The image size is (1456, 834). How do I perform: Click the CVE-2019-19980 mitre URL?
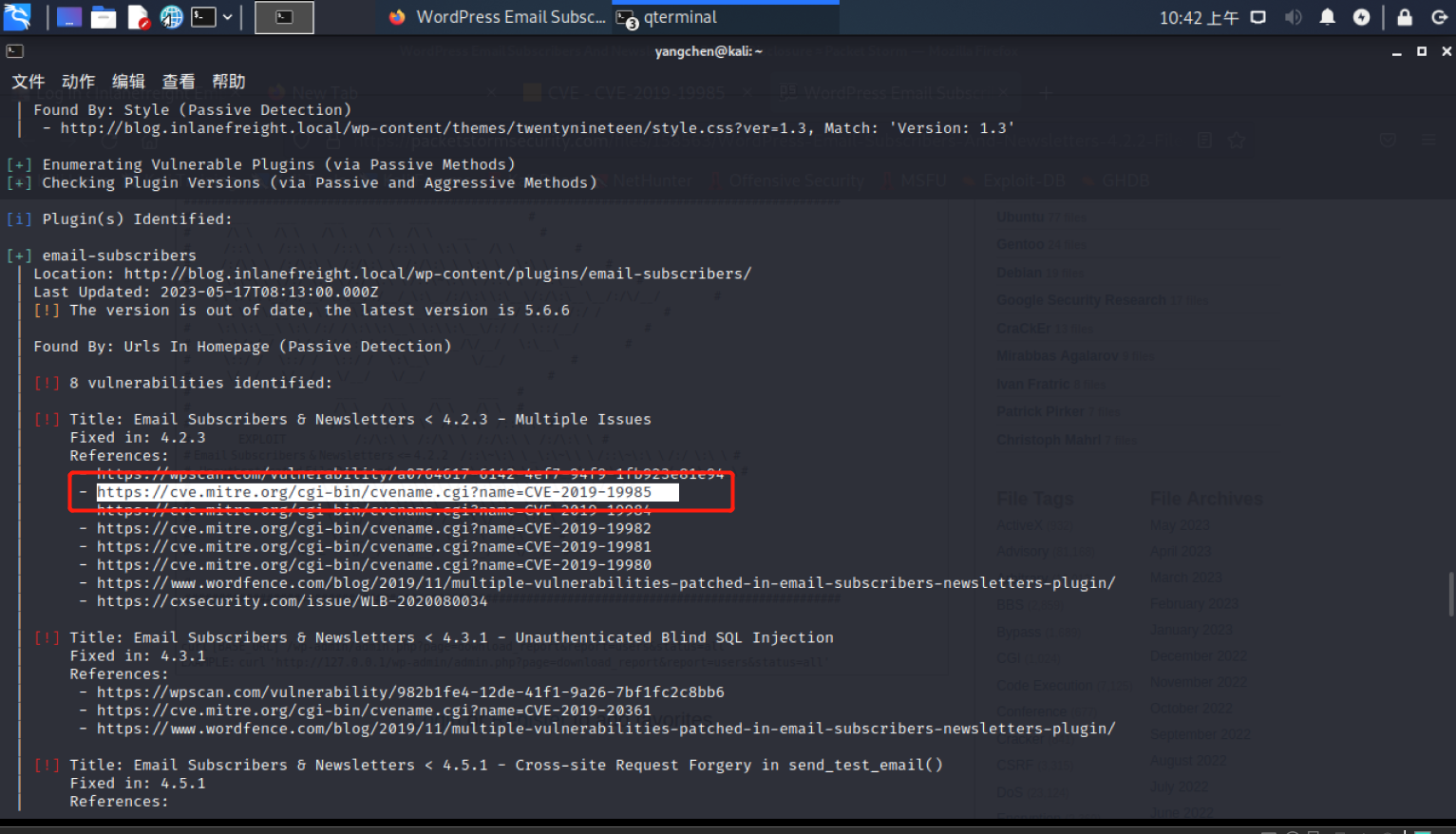pyautogui.click(x=374, y=565)
